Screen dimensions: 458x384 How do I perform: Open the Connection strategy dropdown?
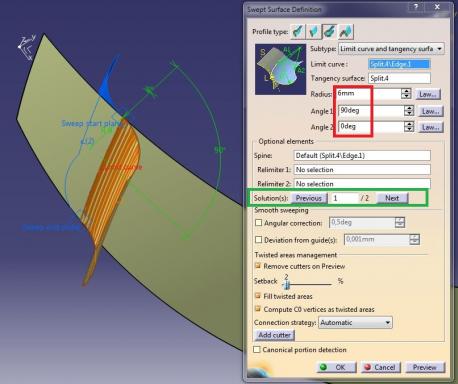tap(355, 323)
